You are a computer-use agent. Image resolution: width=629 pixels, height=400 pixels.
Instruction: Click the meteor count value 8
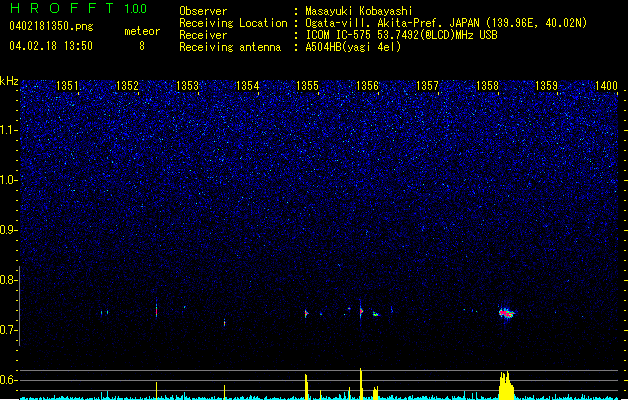[x=142, y=46]
